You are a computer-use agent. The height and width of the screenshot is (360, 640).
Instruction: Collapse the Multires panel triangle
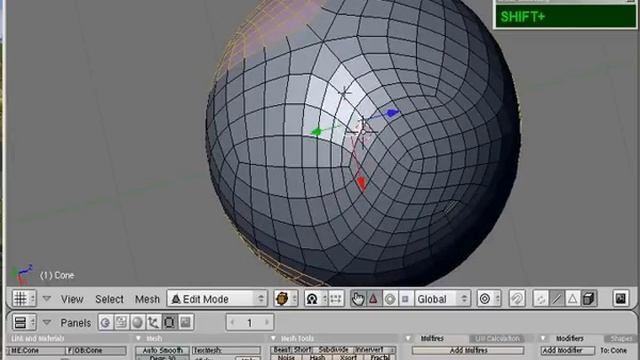pyautogui.click(x=408, y=338)
